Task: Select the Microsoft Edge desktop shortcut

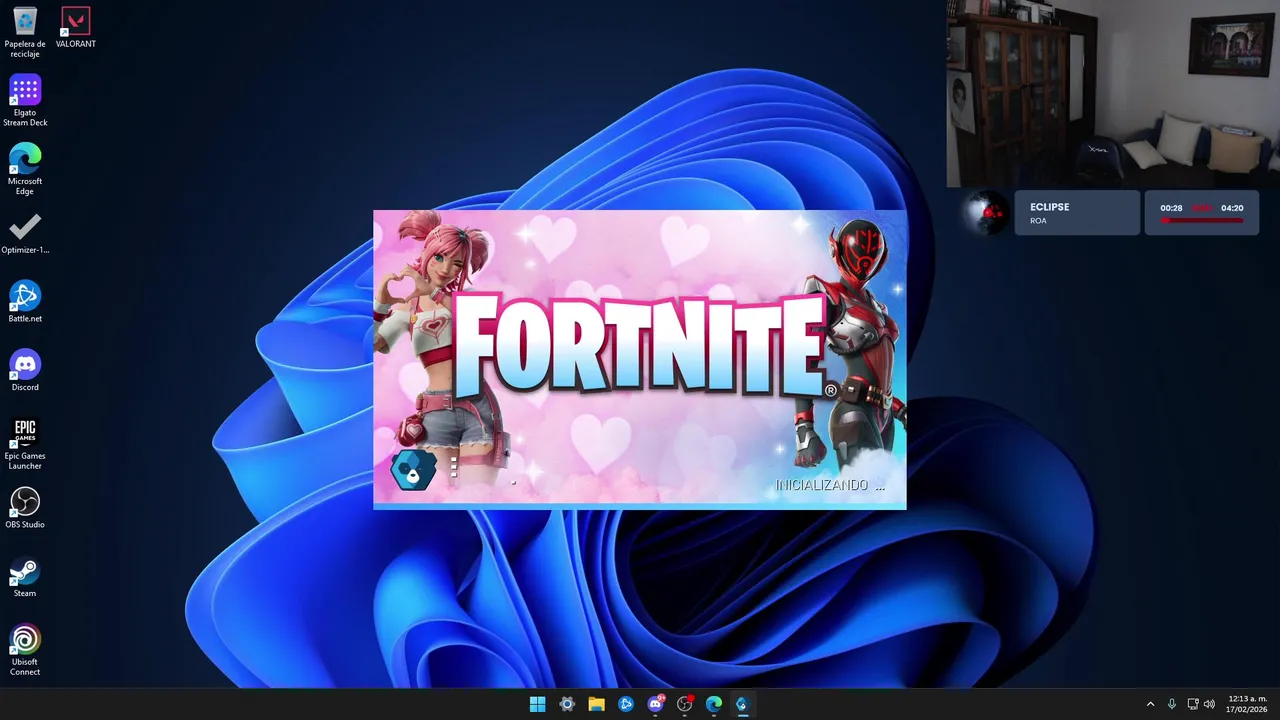Action: [25, 169]
